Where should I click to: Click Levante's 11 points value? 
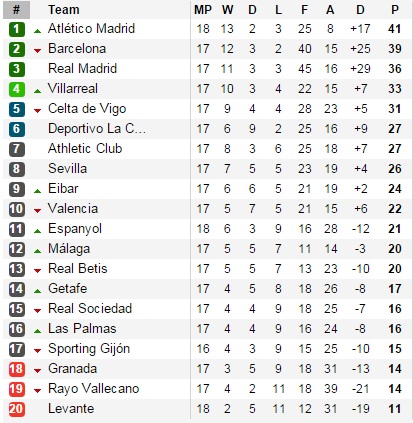[x=395, y=409]
